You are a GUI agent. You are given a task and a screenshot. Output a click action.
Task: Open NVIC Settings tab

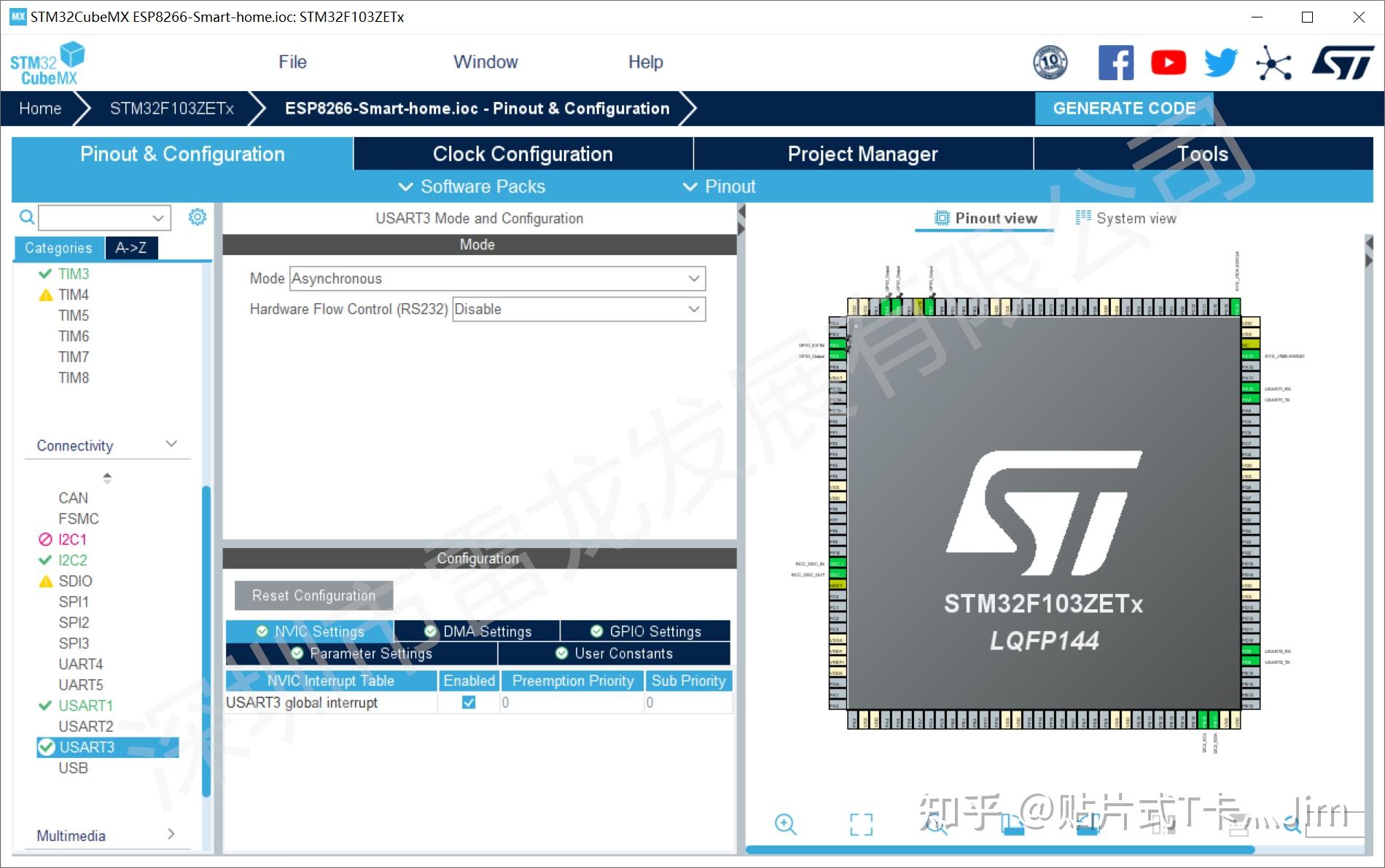(x=310, y=631)
